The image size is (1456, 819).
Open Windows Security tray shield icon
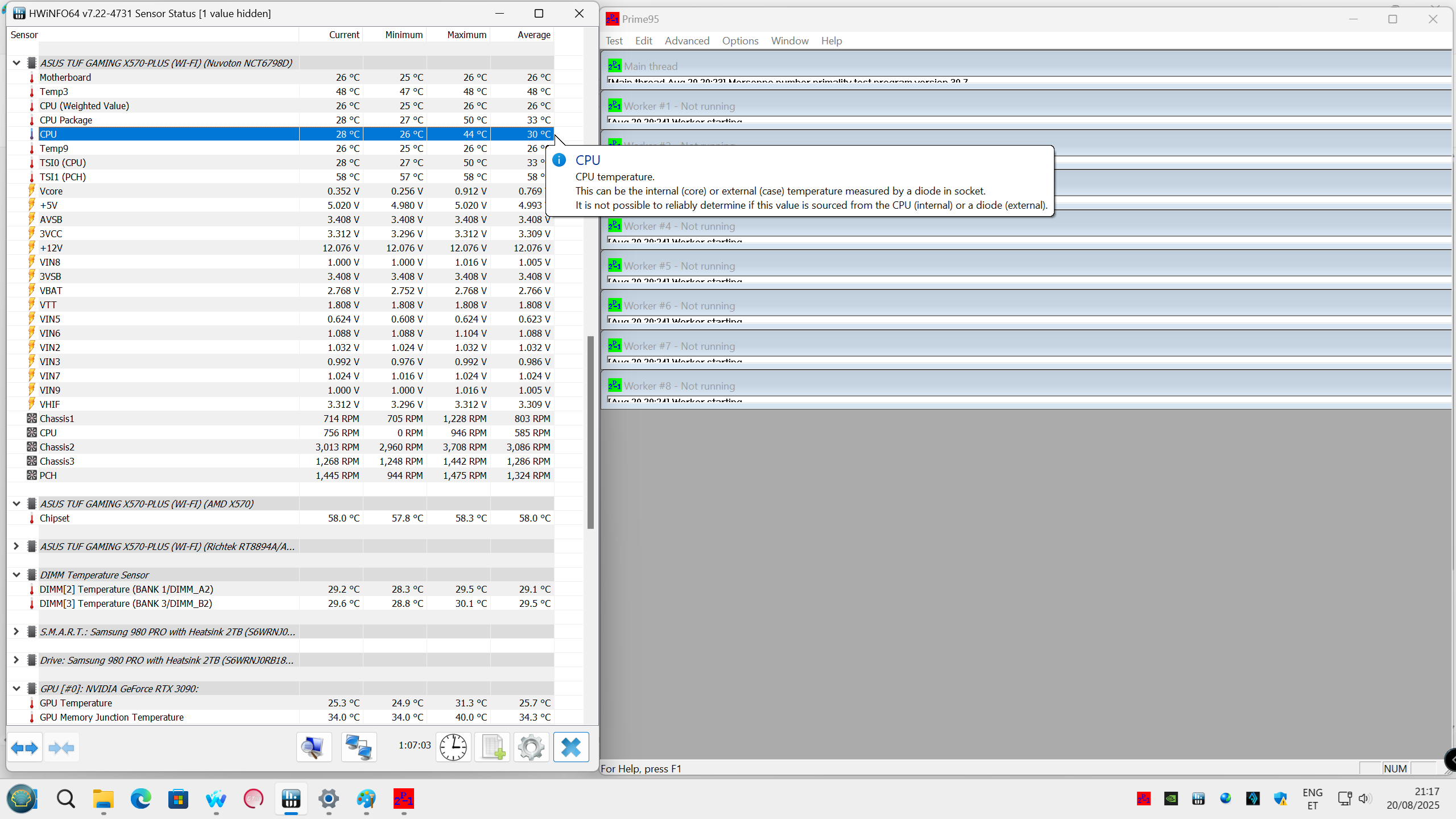(x=1280, y=799)
